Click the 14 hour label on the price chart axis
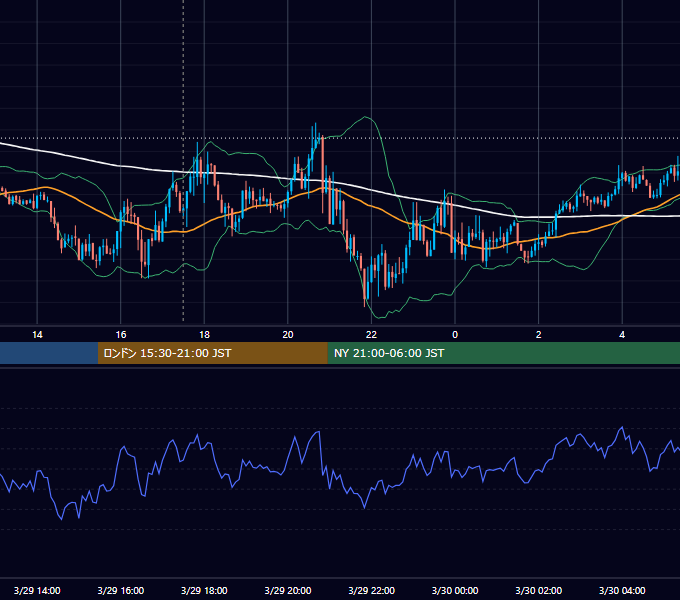The height and width of the screenshot is (600, 680). click(37, 335)
